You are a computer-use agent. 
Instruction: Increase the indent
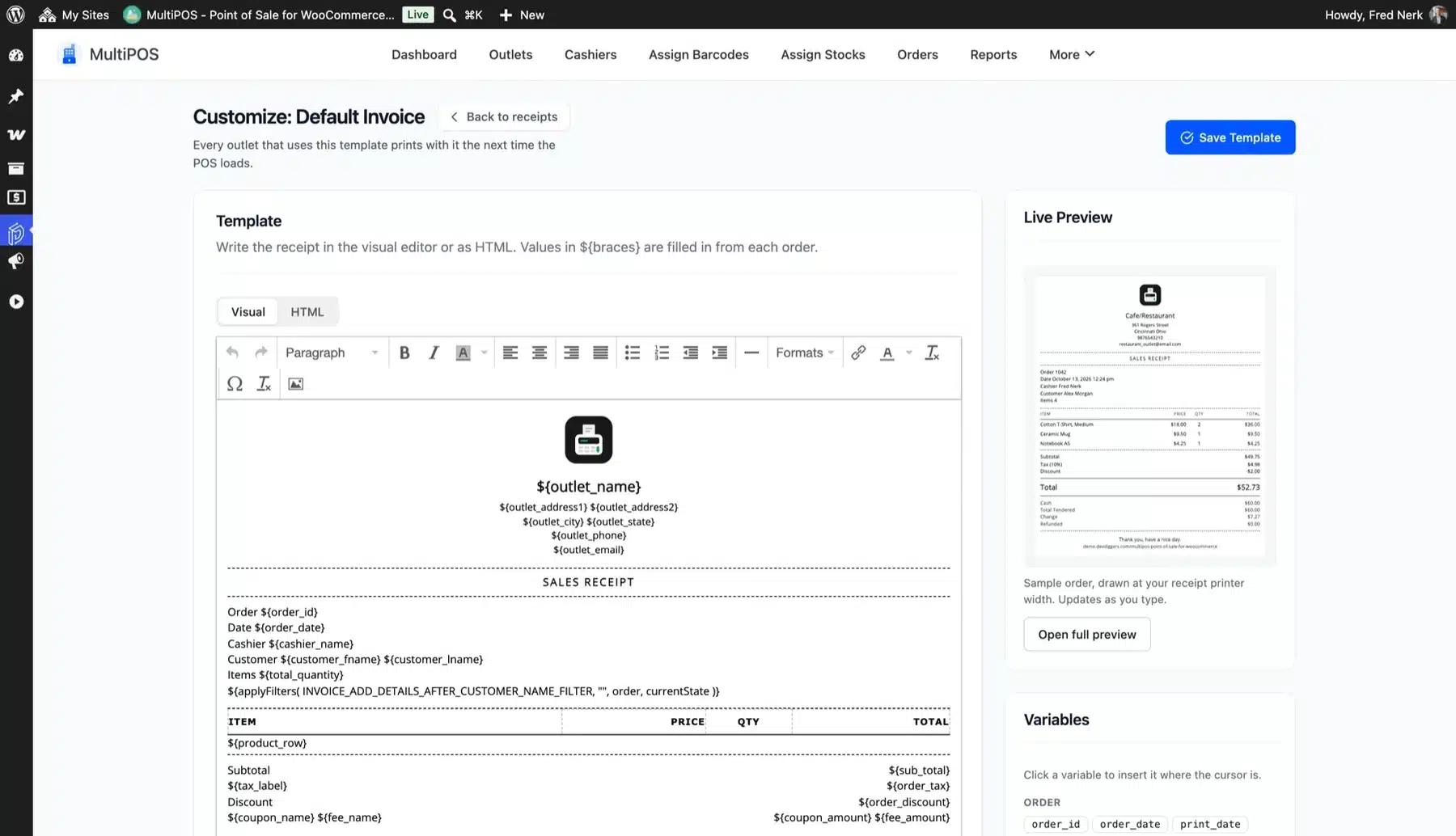(x=719, y=353)
